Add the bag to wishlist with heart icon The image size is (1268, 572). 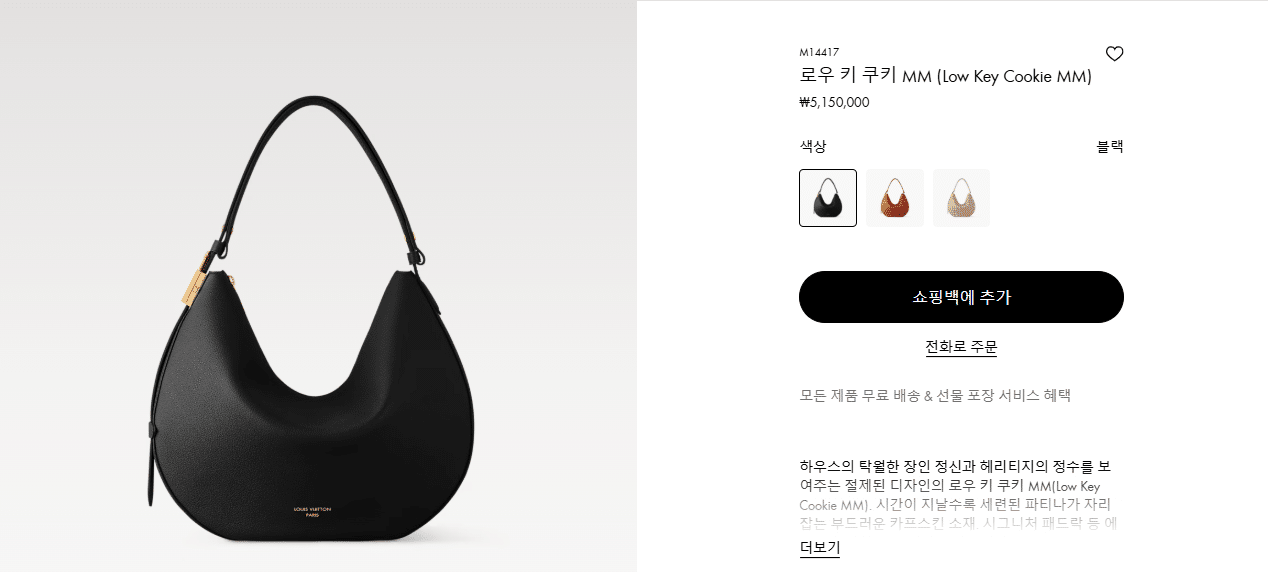pos(1114,54)
